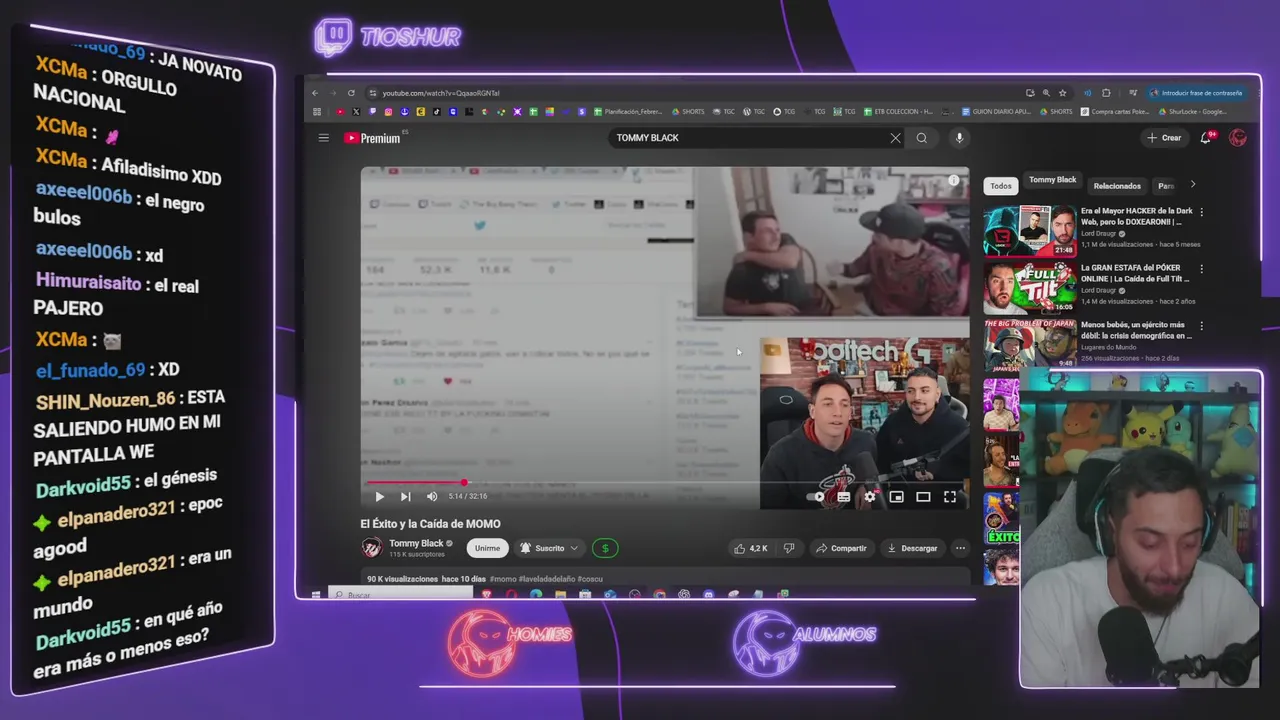
Task: Open HACKER de la Dark Web video thumbnail
Action: pos(1029,231)
